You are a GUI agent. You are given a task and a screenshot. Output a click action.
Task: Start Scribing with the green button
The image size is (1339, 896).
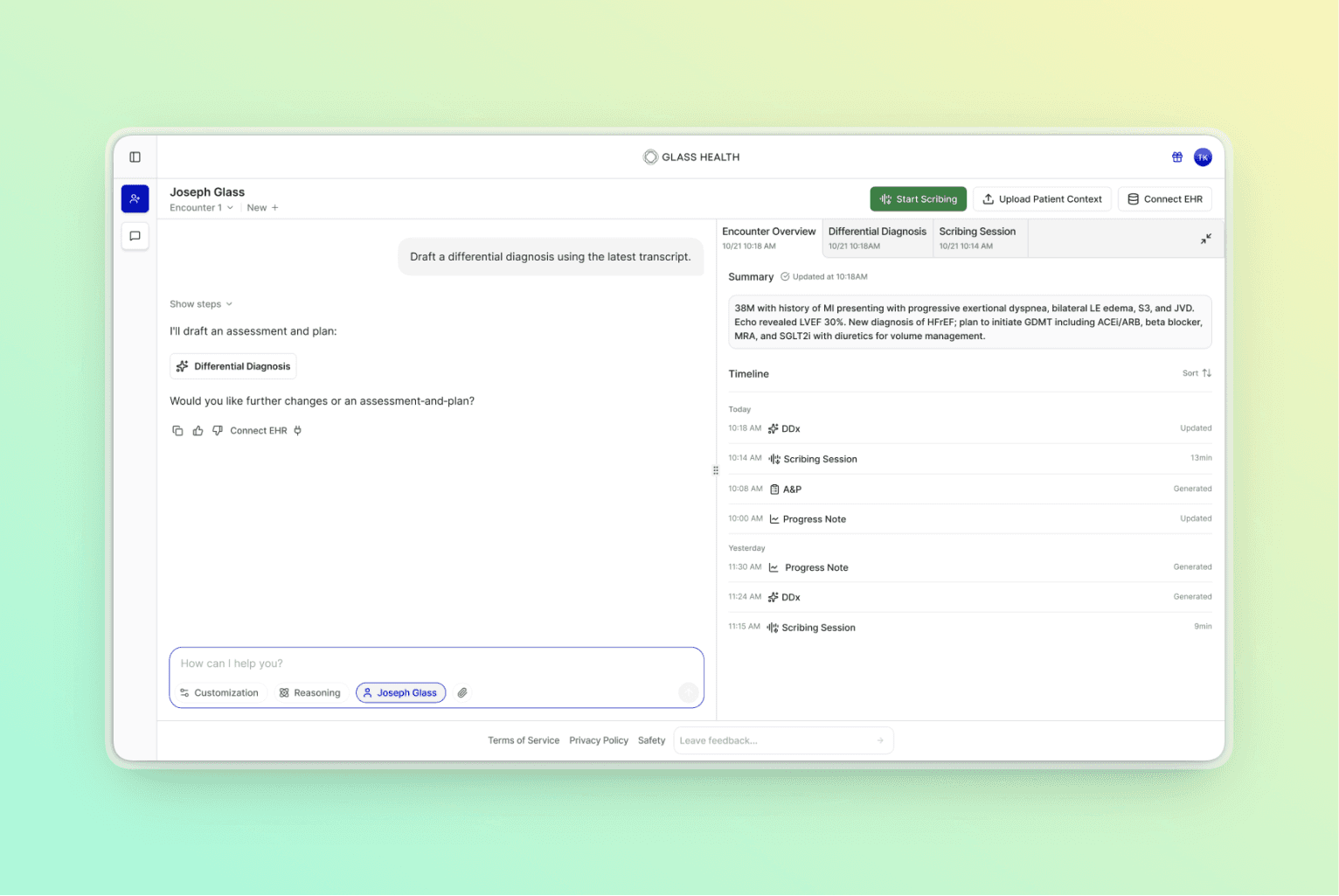pos(918,199)
